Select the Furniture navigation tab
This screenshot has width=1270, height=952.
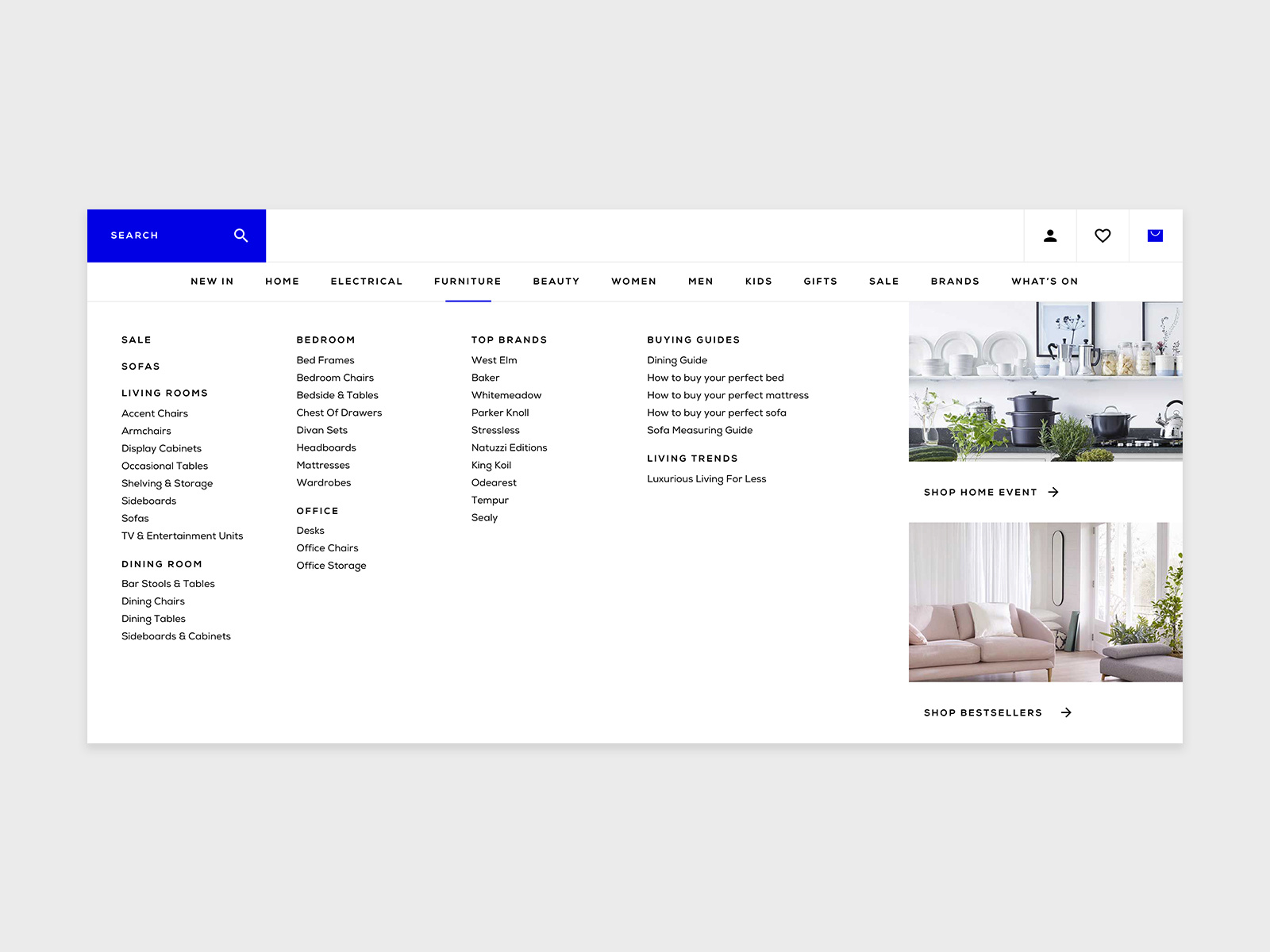click(468, 281)
